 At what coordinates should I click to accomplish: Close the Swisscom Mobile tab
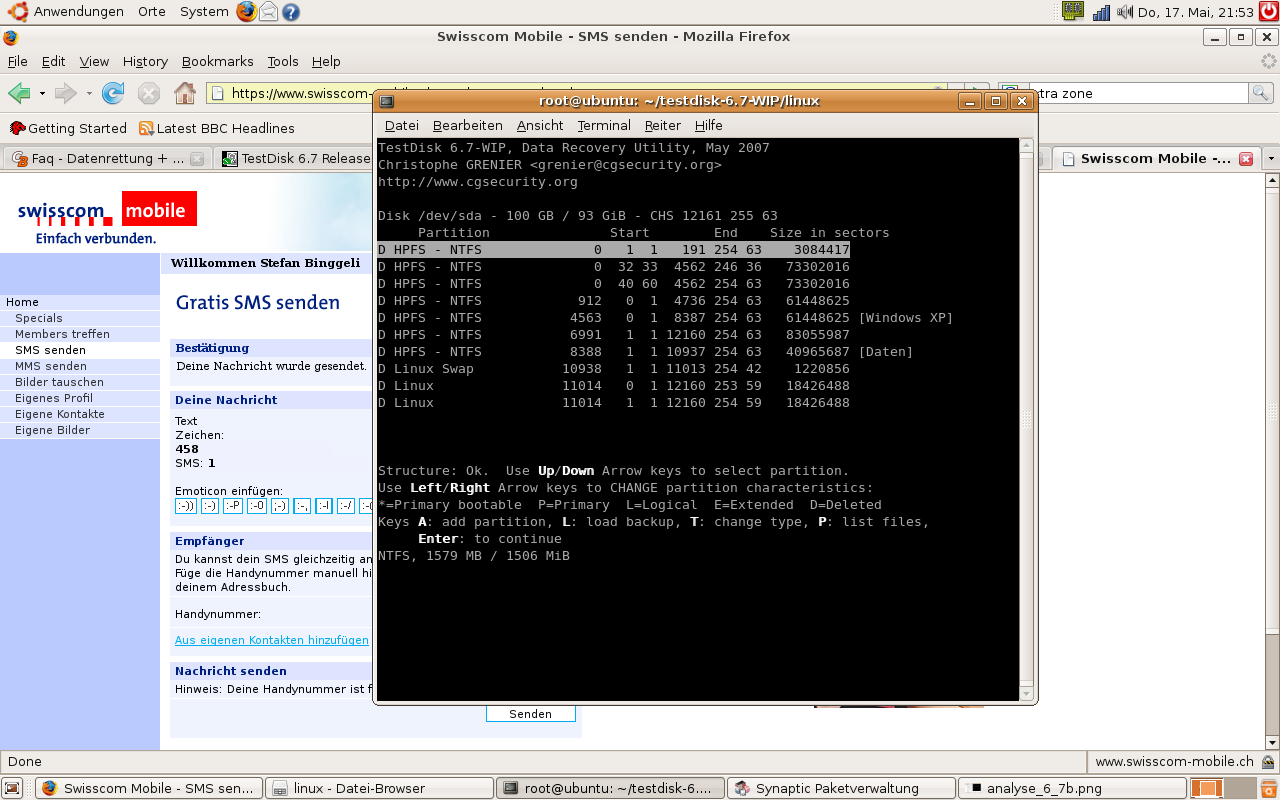[1246, 158]
